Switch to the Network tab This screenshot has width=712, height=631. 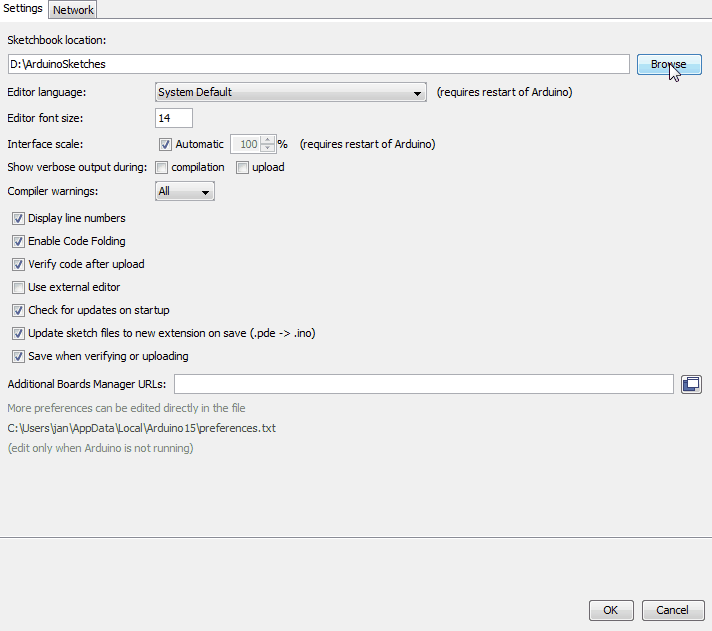[73, 10]
